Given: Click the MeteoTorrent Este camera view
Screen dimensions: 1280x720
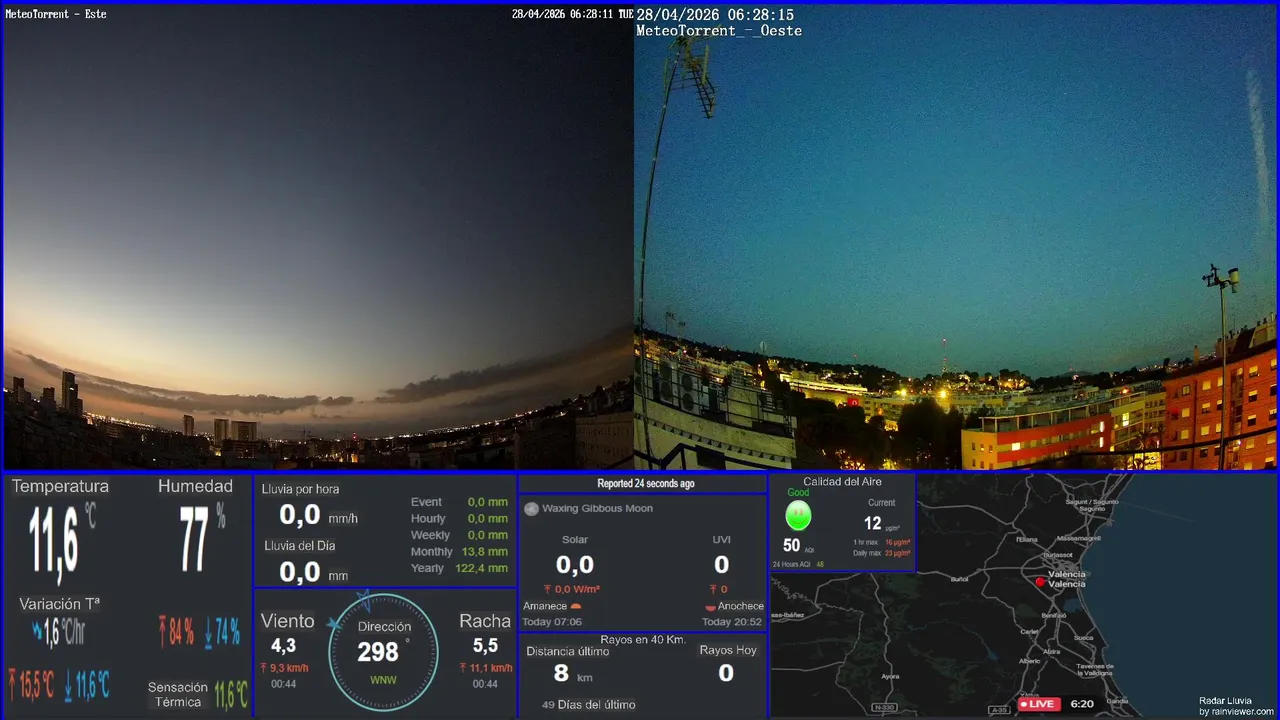Looking at the screenshot, I should (x=318, y=237).
